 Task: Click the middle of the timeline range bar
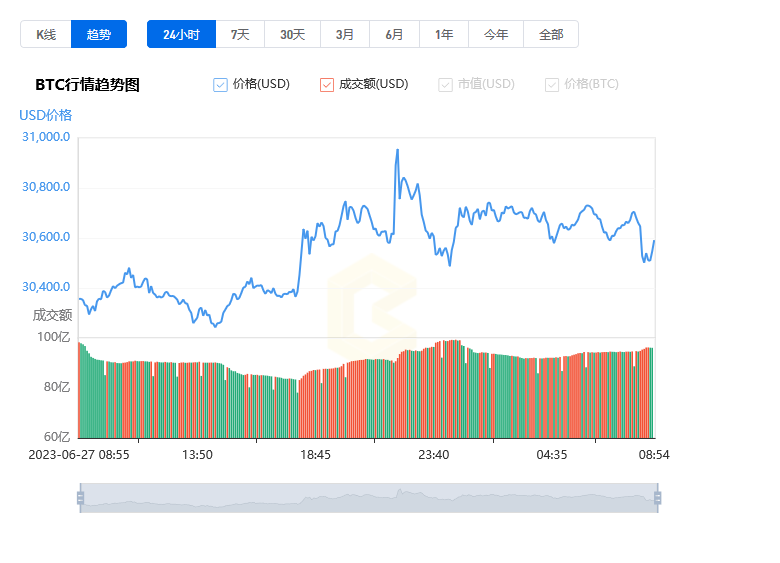[368, 498]
